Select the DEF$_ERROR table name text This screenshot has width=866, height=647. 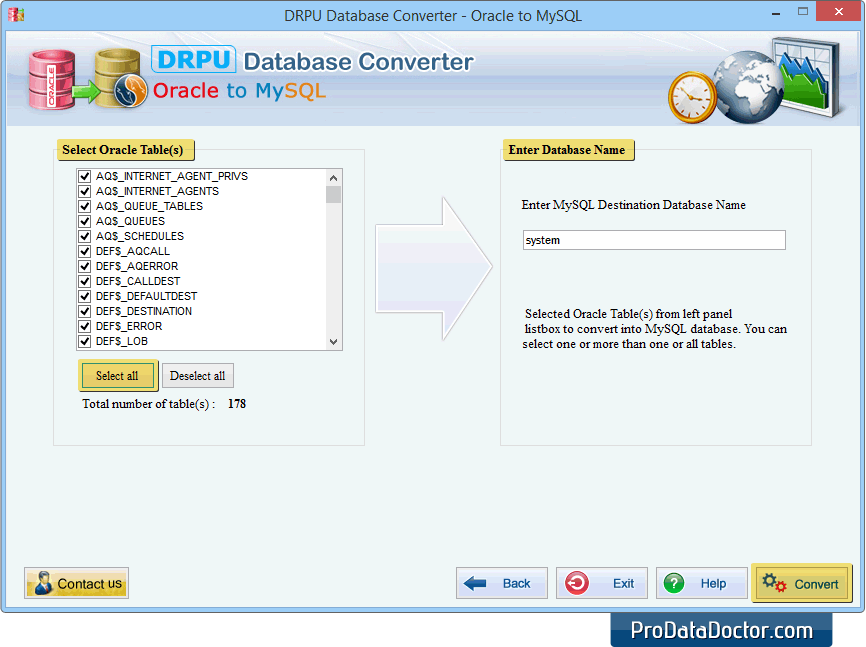point(129,326)
